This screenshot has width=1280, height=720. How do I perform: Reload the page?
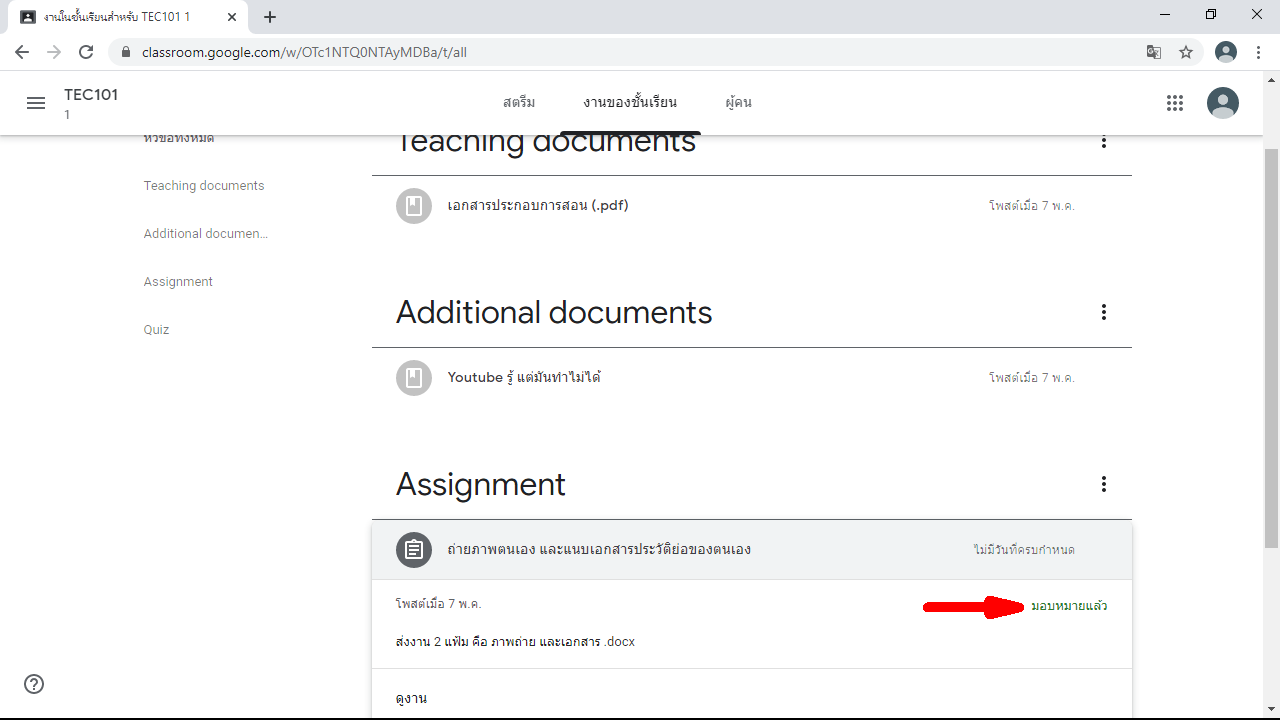86,52
